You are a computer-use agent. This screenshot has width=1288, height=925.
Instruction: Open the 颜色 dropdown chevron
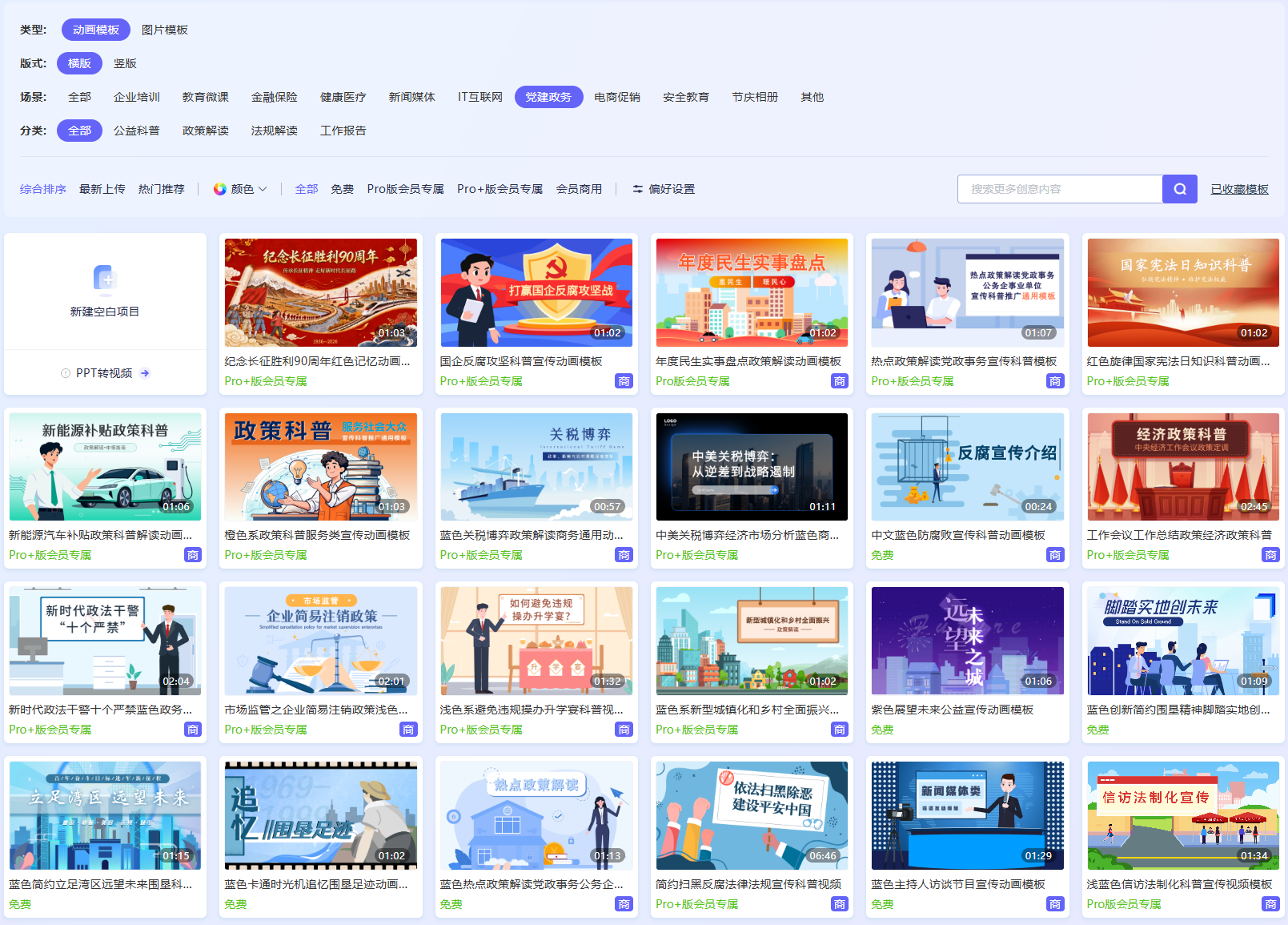click(263, 189)
